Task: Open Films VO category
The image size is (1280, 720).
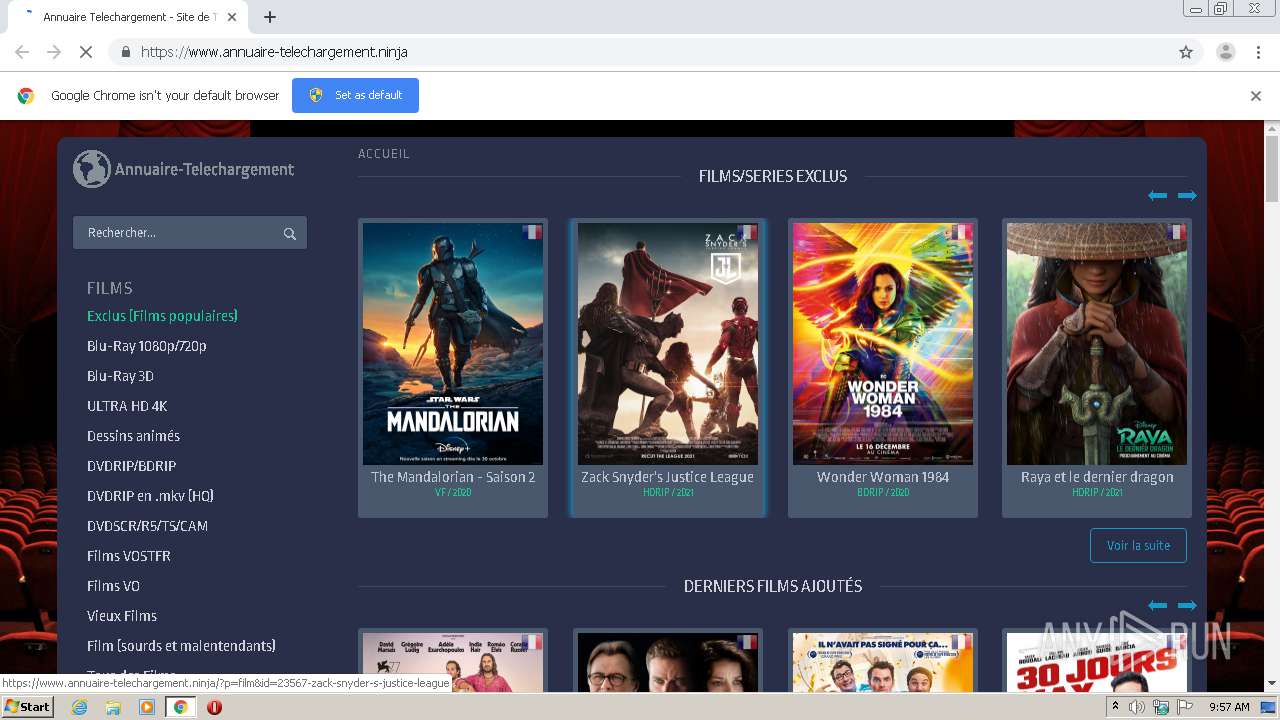Action: click(x=113, y=586)
